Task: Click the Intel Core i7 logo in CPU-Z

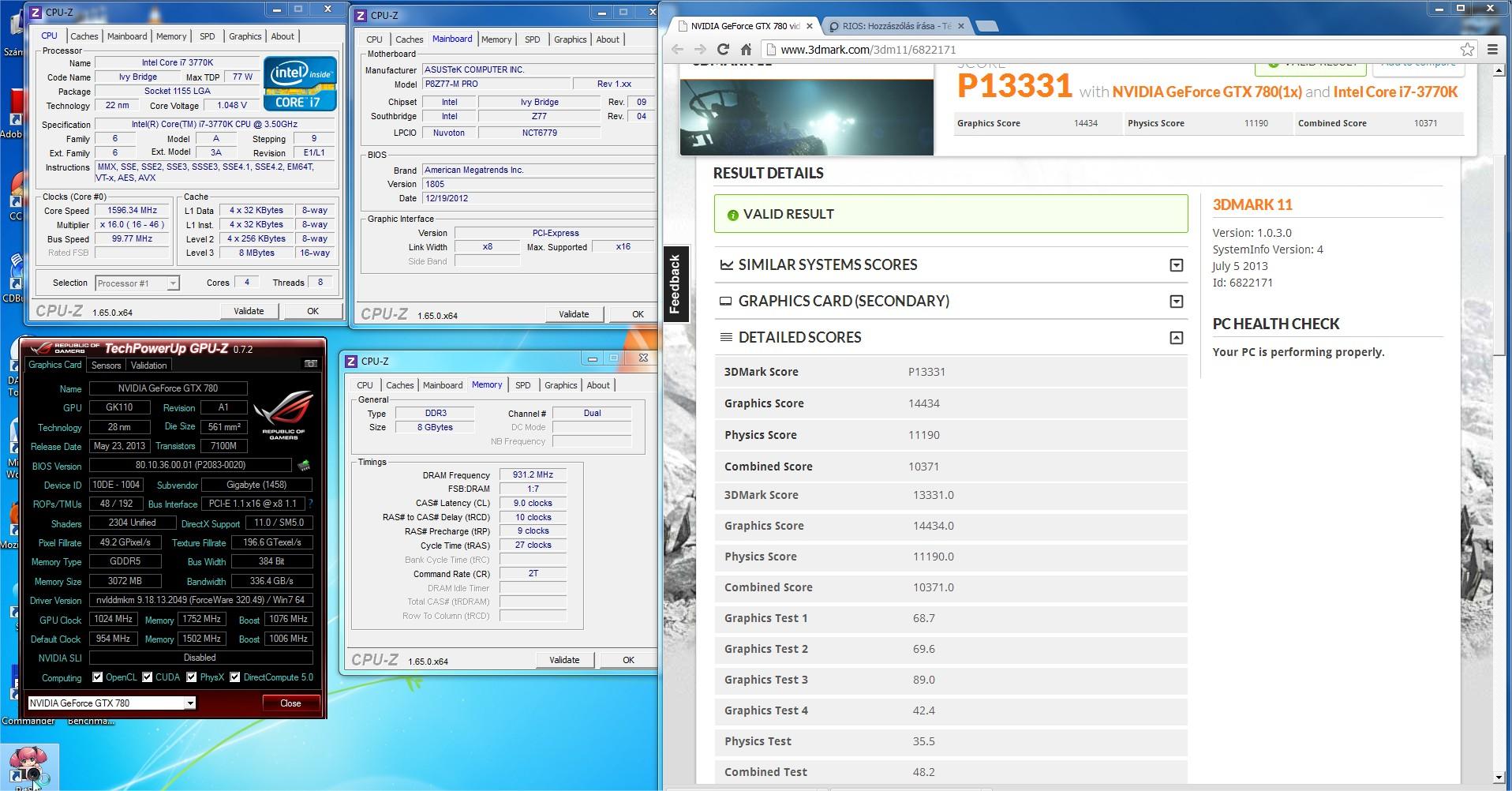Action: pyautogui.click(x=300, y=83)
